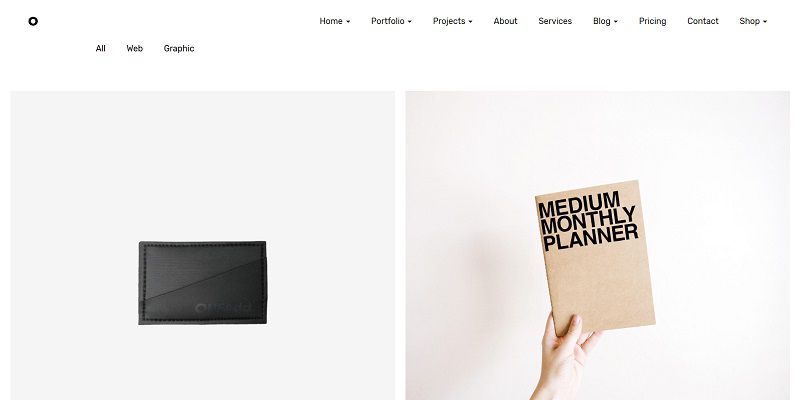Open the Contact page
The width and height of the screenshot is (800, 400).
[x=703, y=21]
